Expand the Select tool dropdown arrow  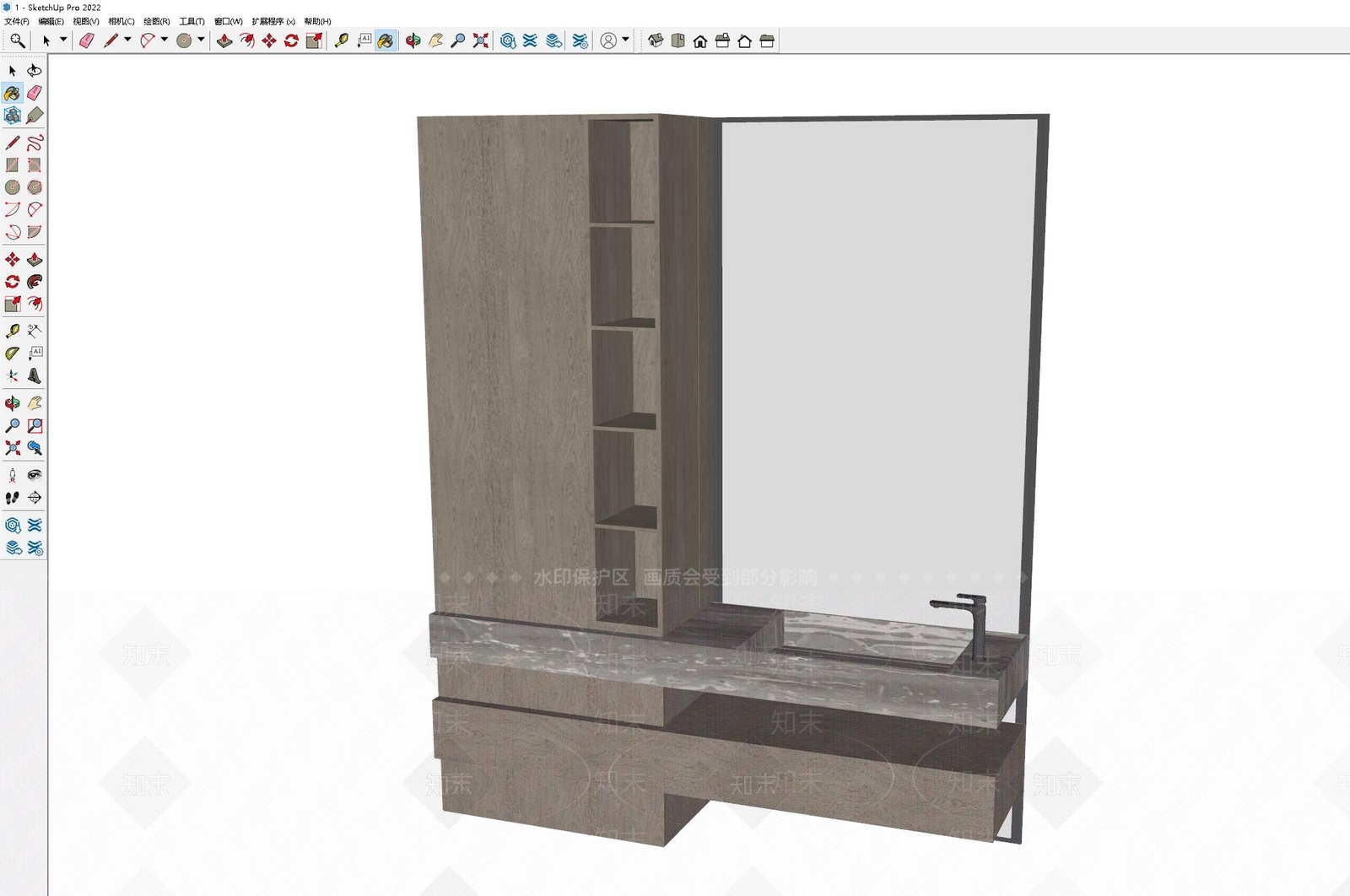click(63, 40)
